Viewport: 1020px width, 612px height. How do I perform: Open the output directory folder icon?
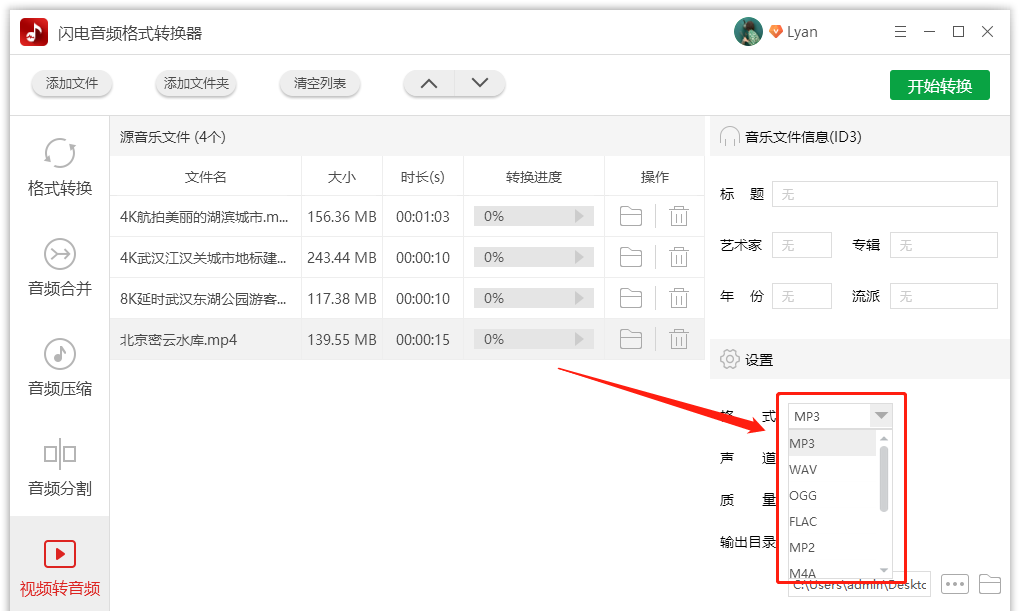pos(989,583)
